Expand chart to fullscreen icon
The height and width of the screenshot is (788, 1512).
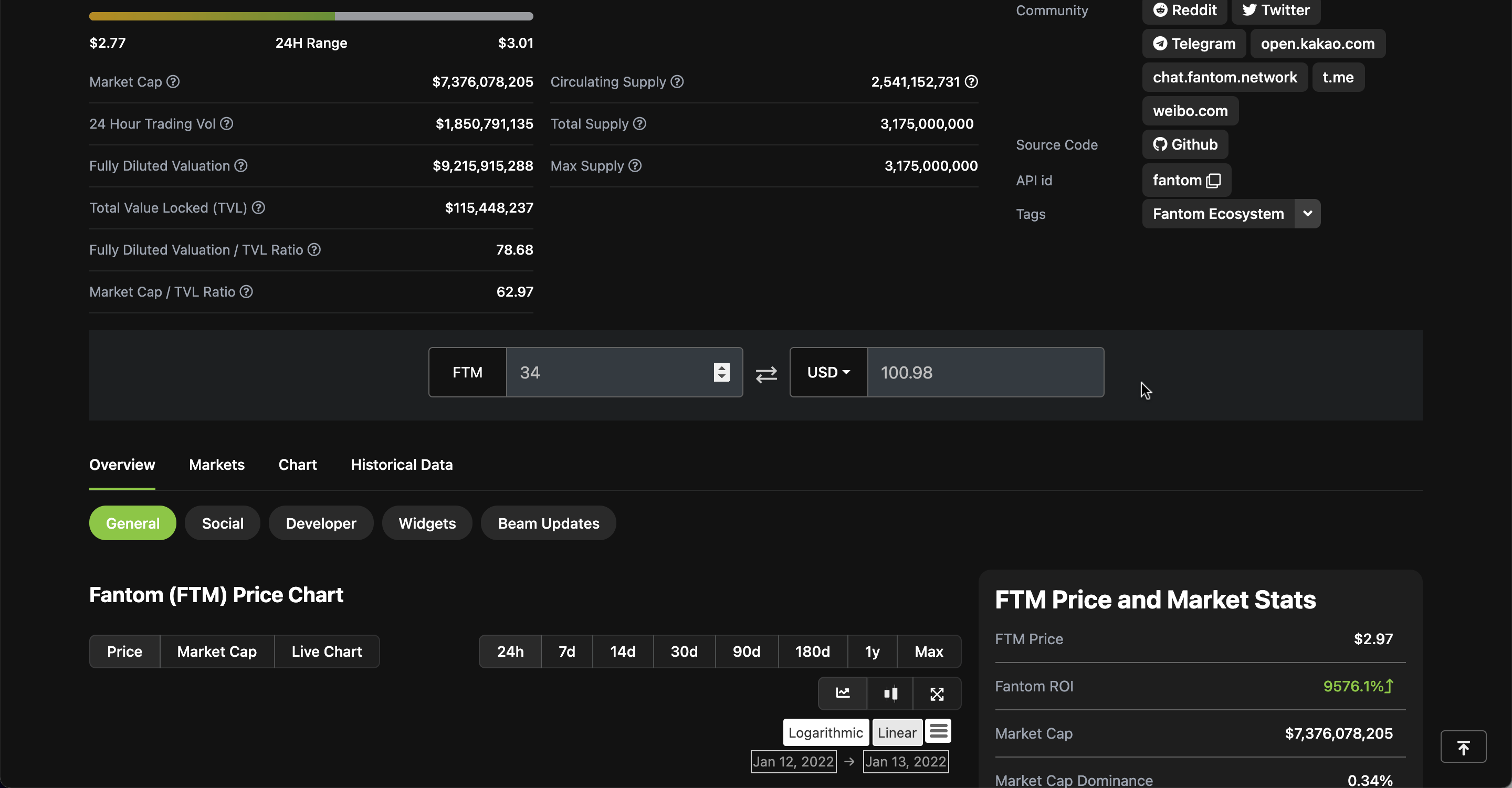937,694
